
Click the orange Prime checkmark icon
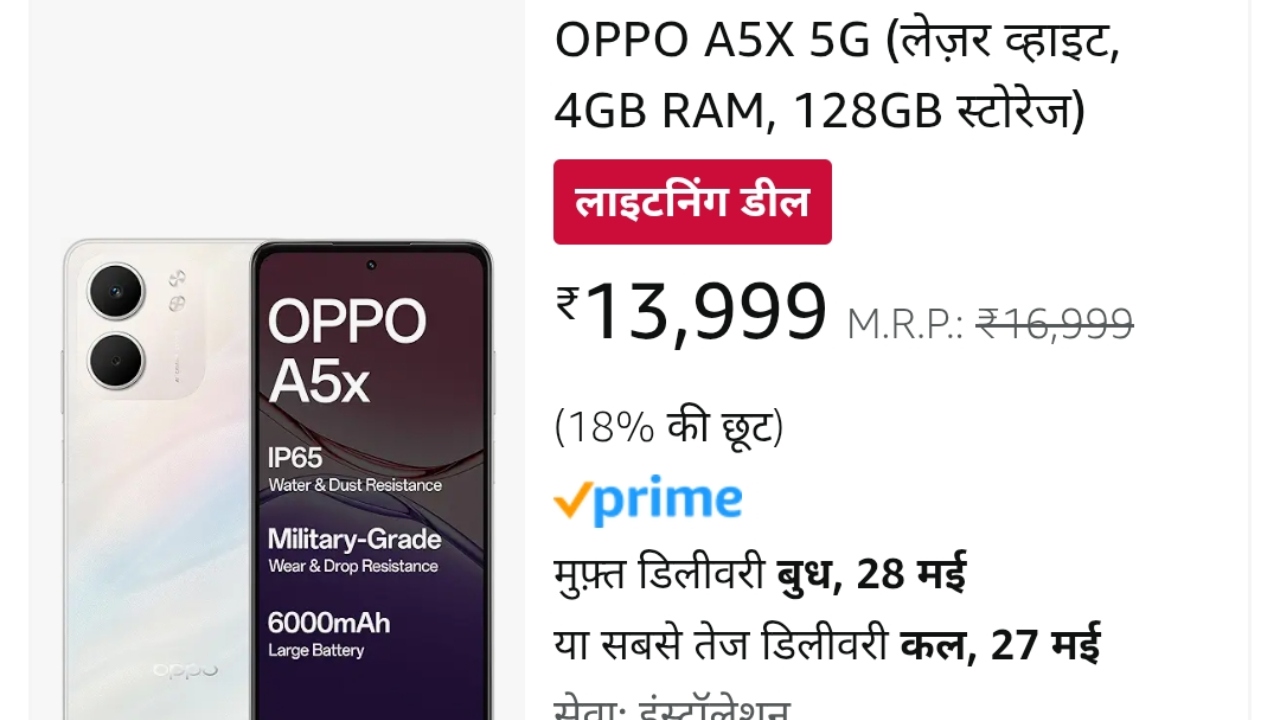click(x=571, y=500)
